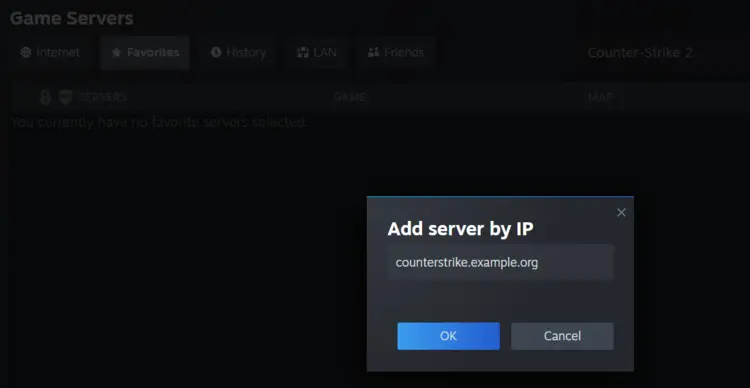Click the no favorite servers message
The height and width of the screenshot is (388, 750).
[x=158, y=123]
